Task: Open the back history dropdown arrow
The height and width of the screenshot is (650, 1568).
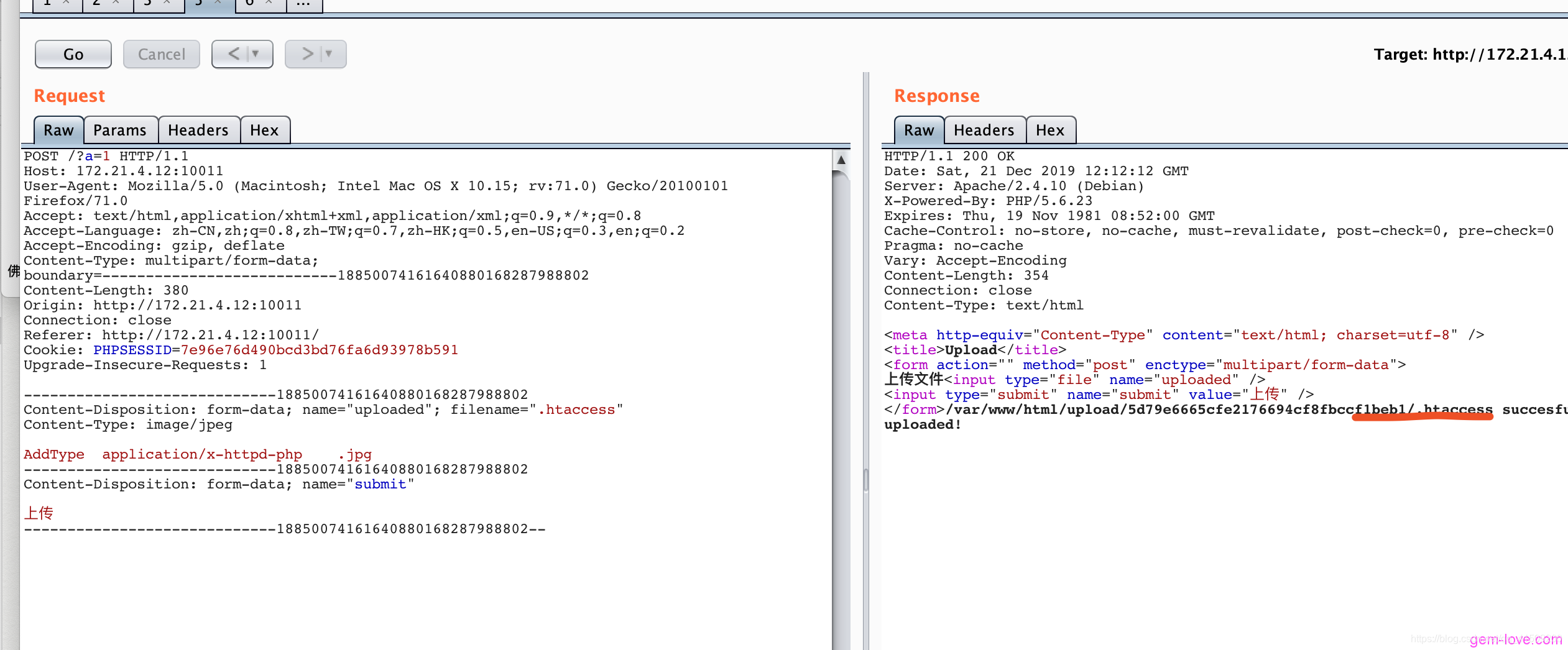Action: [x=256, y=54]
